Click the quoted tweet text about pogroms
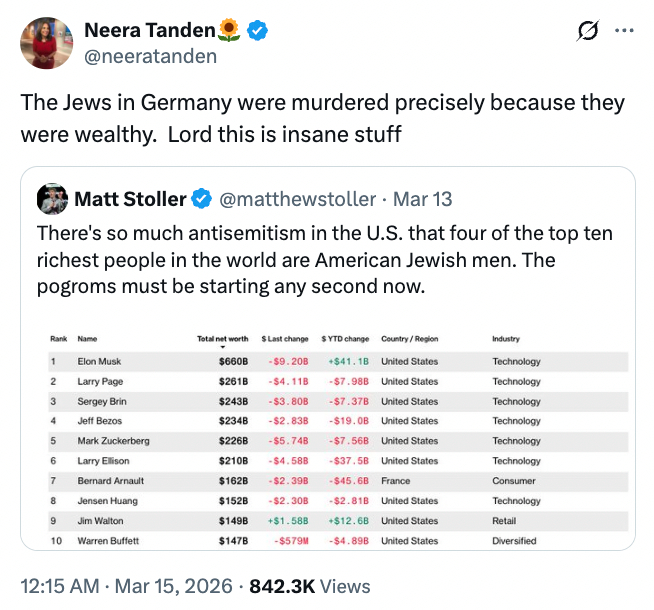 (x=325, y=260)
